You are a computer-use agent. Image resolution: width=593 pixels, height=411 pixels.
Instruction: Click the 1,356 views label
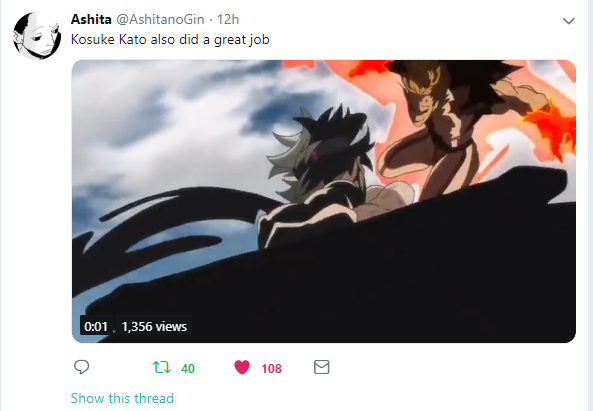coord(154,326)
